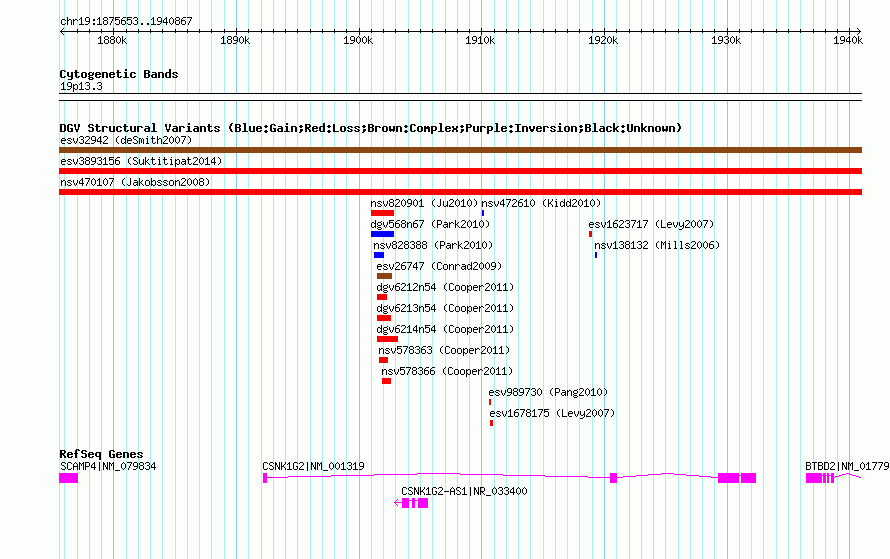Open the esv32942 (deSmith2007) label
The image size is (890, 559).
(x=126, y=140)
